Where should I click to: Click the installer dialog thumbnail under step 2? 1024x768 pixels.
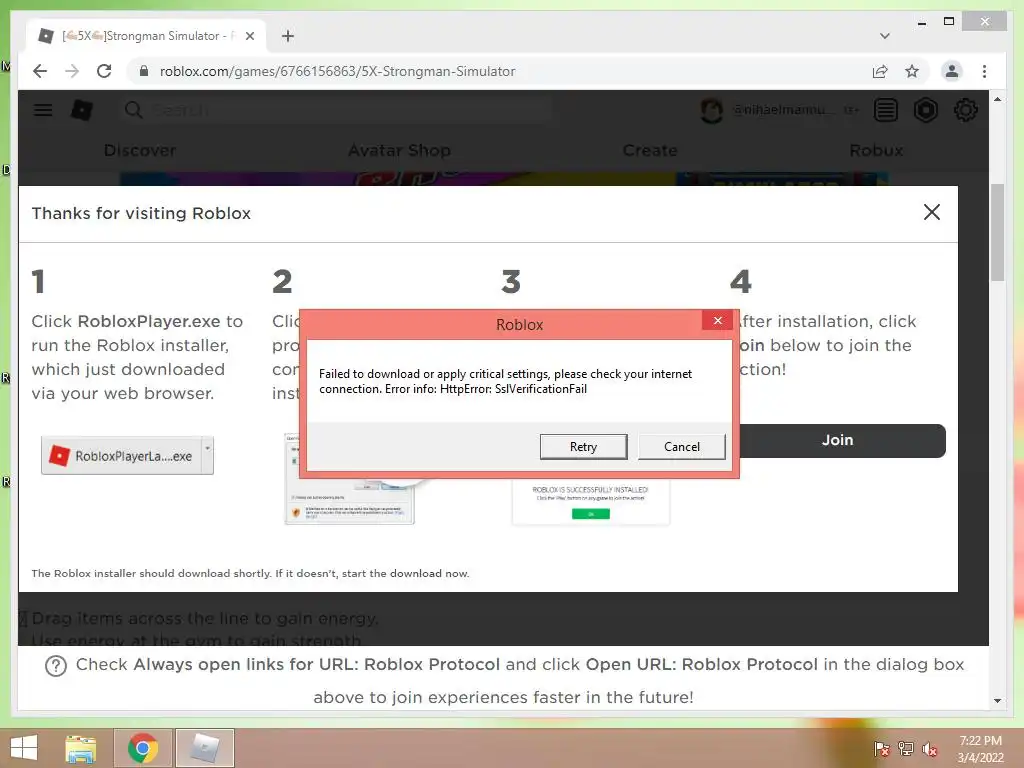(349, 502)
